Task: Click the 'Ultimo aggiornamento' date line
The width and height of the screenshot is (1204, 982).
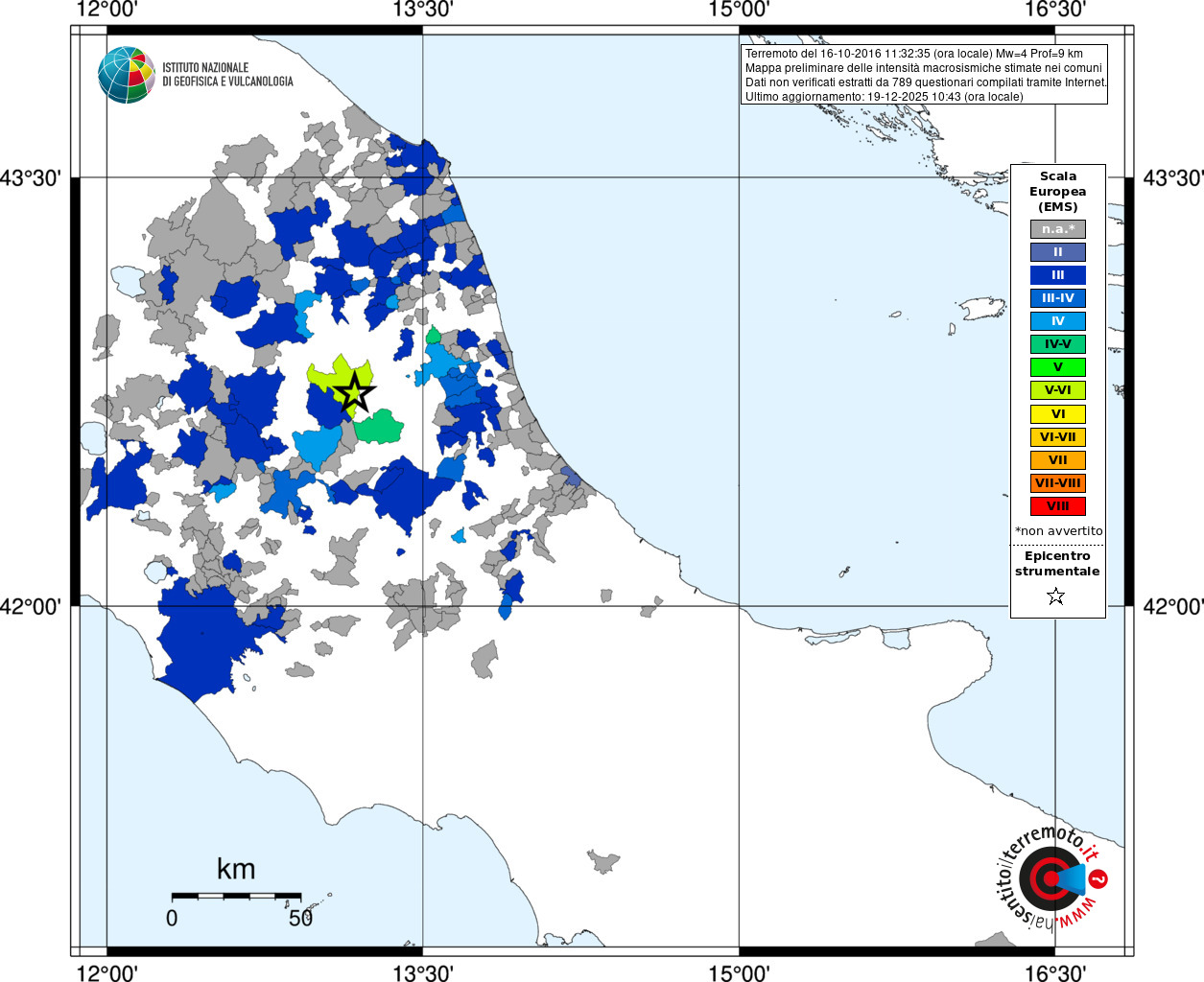Action: 884,97
